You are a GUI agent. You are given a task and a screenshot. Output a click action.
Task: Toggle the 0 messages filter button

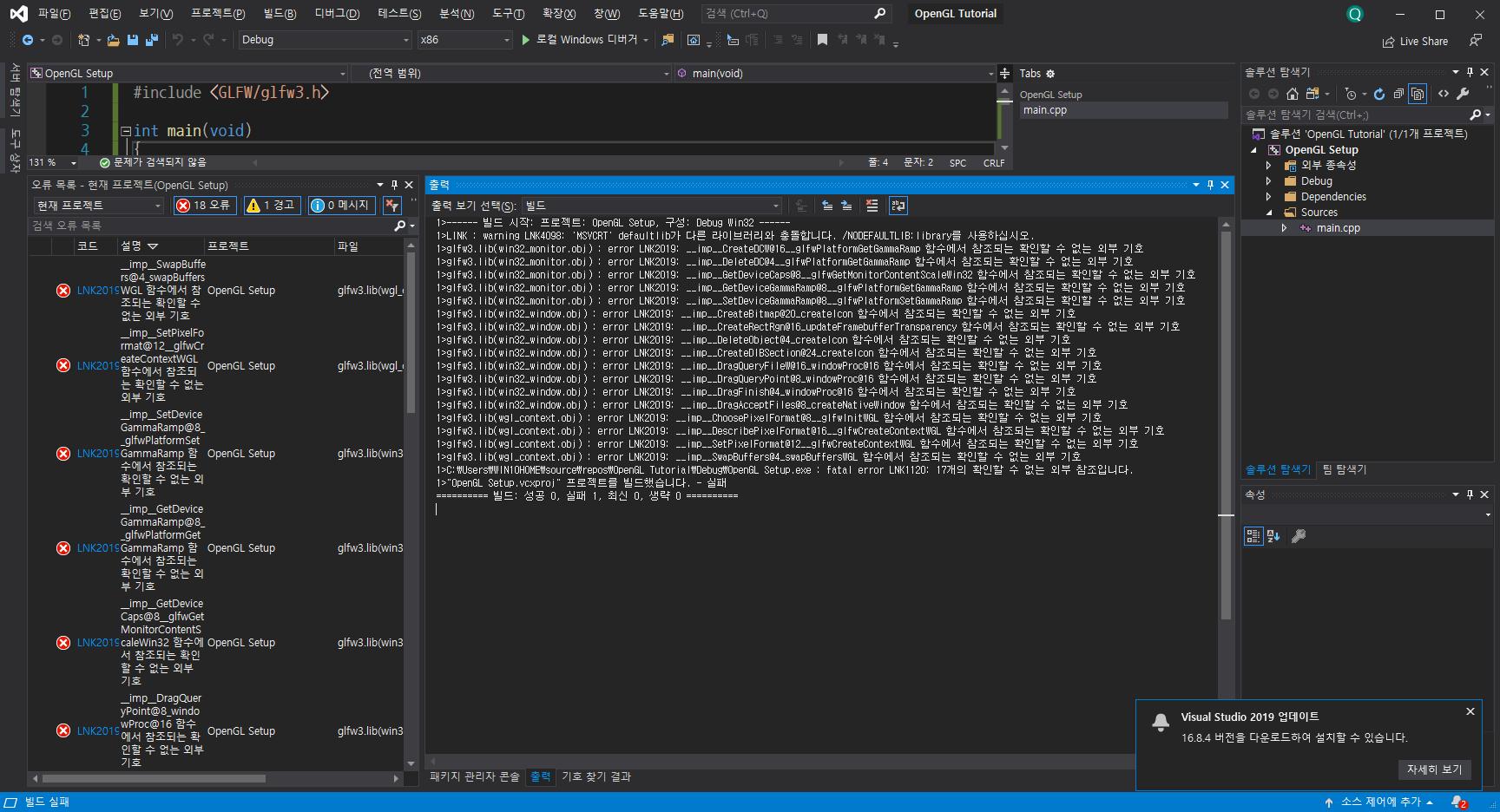pos(342,206)
